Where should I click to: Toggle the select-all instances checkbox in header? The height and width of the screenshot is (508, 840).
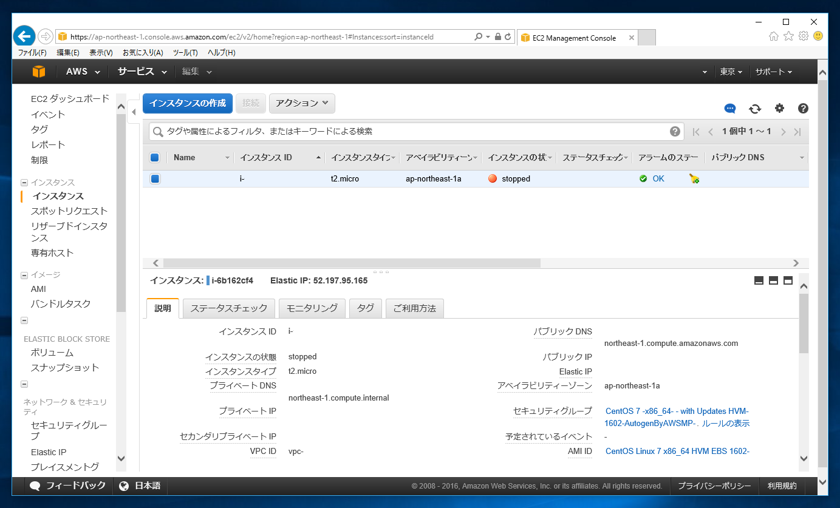click(x=155, y=157)
